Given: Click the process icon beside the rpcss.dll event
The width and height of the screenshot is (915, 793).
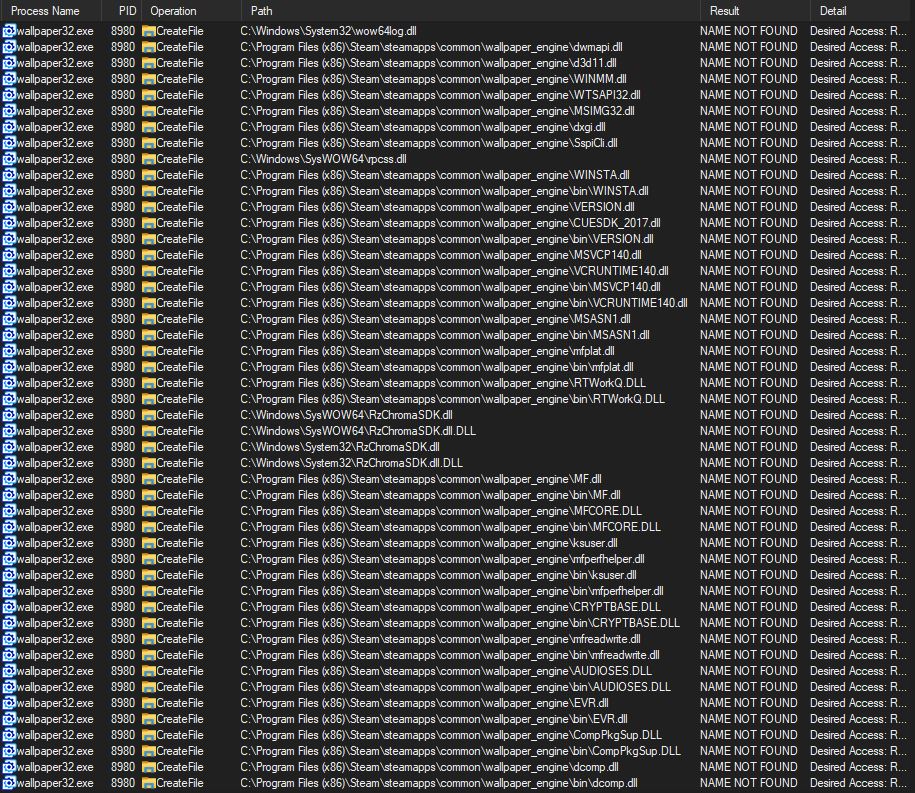Looking at the screenshot, I should (8, 159).
